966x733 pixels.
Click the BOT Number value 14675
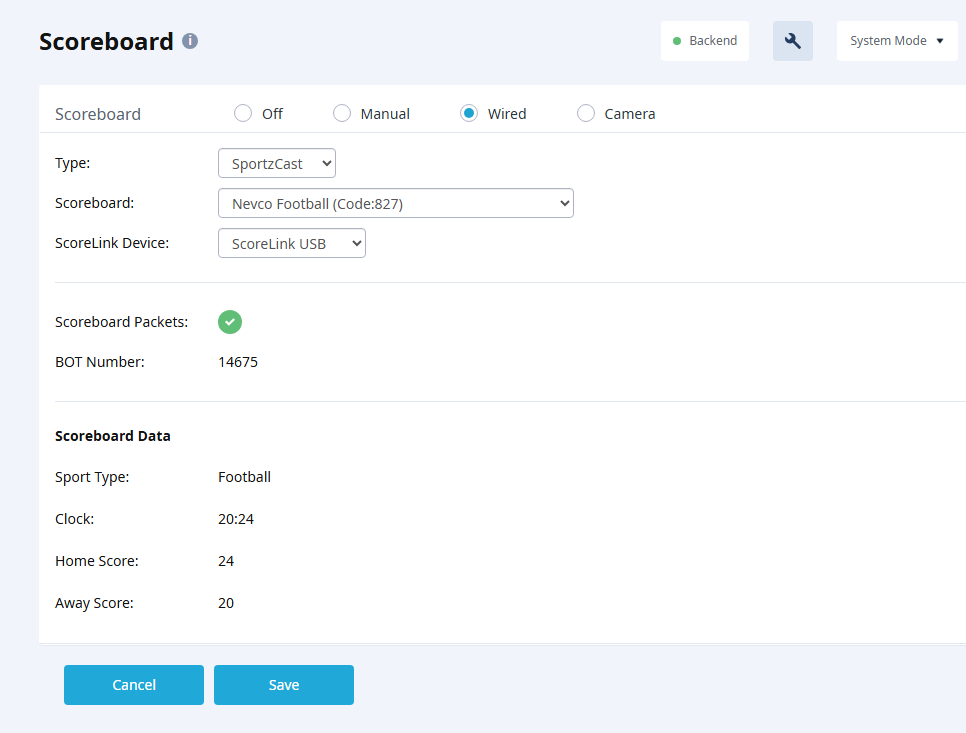[238, 362]
